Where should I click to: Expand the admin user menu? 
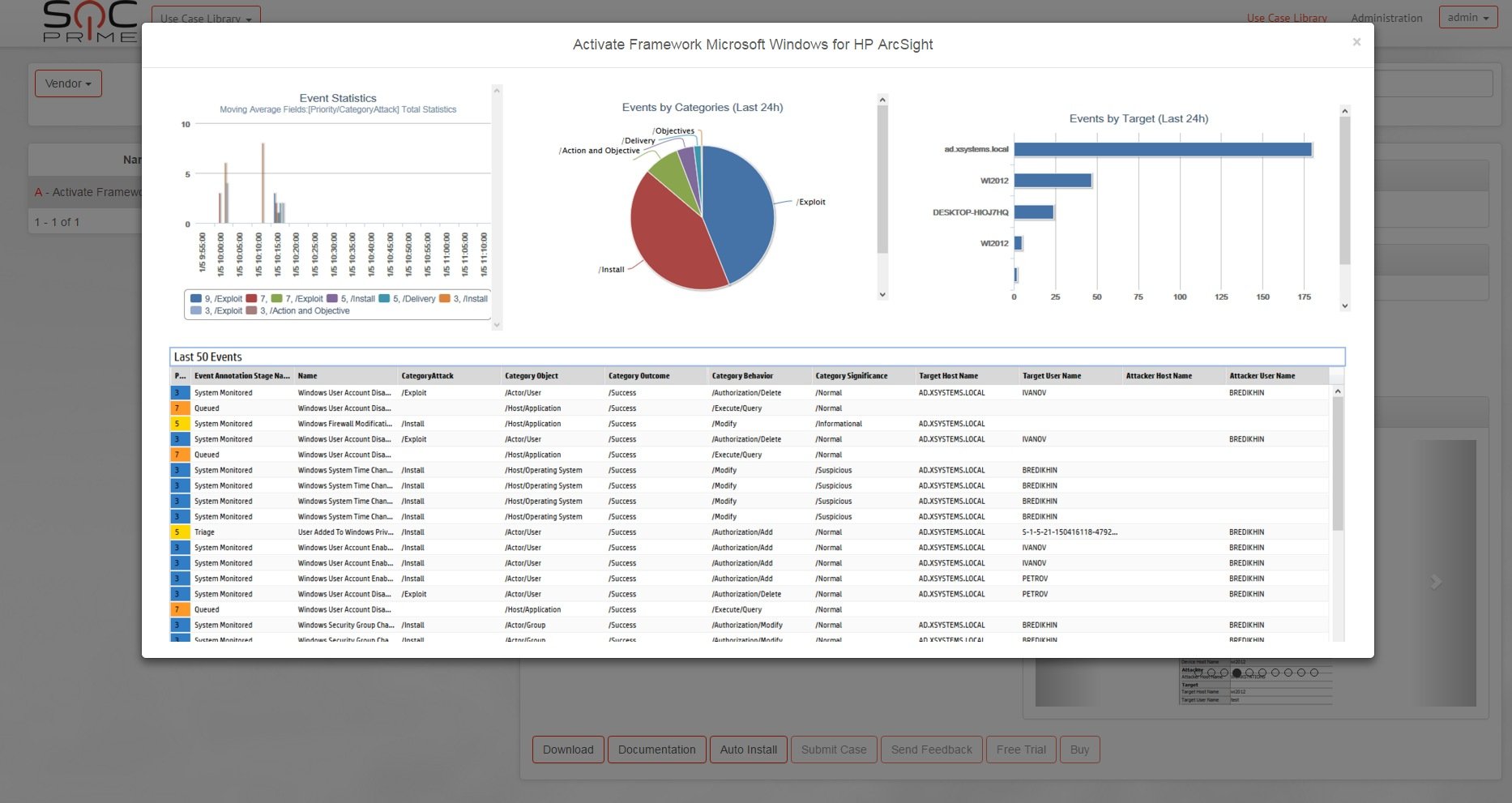click(x=1467, y=18)
